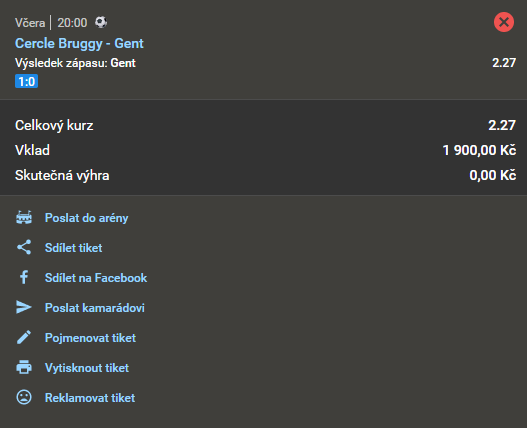The width and height of the screenshot is (527, 428).
Task: Select Sdílet na Facebook
Action: (96, 278)
